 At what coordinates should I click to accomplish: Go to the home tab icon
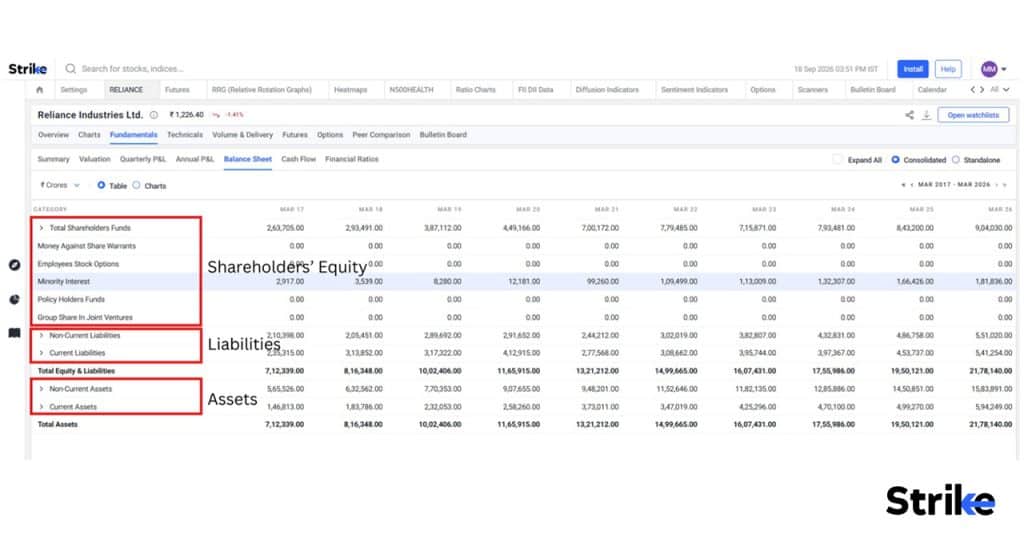click(x=40, y=89)
